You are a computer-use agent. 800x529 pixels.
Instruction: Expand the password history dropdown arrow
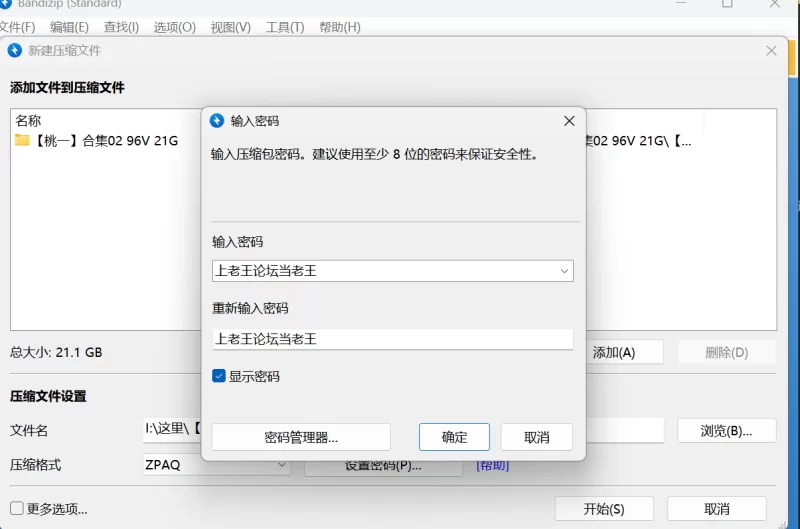point(564,271)
